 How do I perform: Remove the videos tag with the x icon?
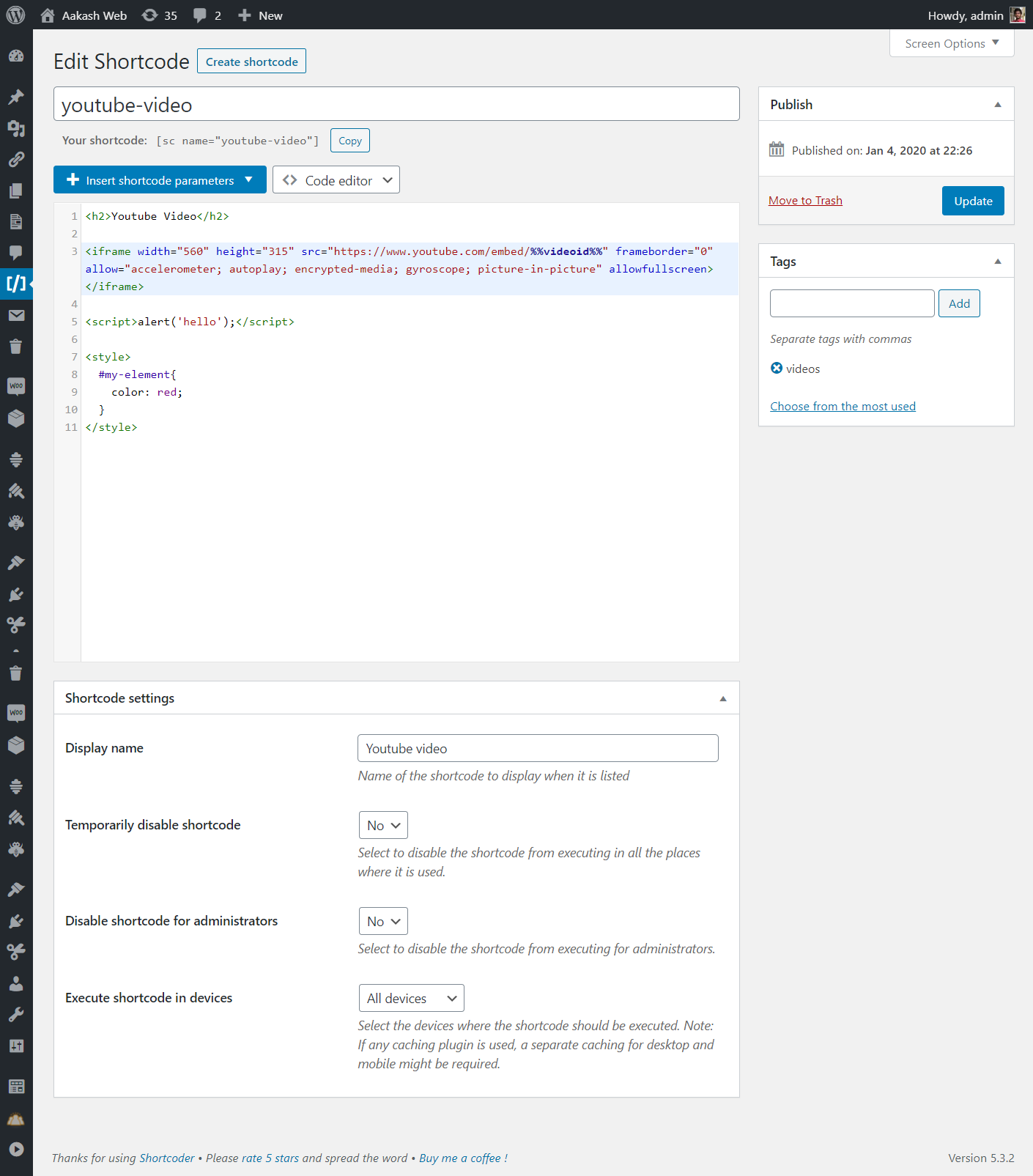[x=777, y=368]
